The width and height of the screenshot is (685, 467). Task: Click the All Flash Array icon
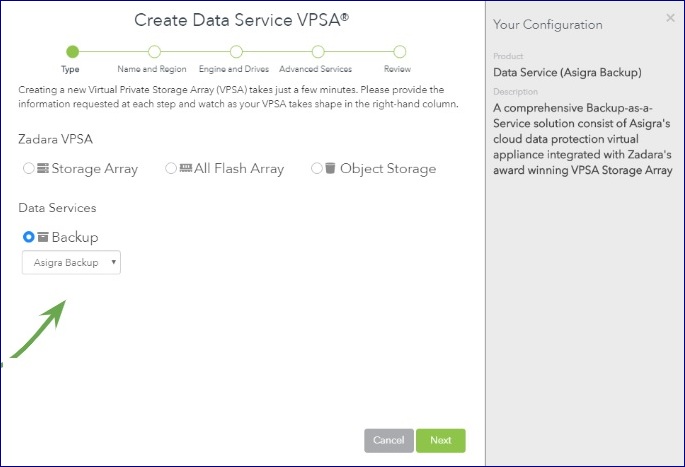(186, 169)
